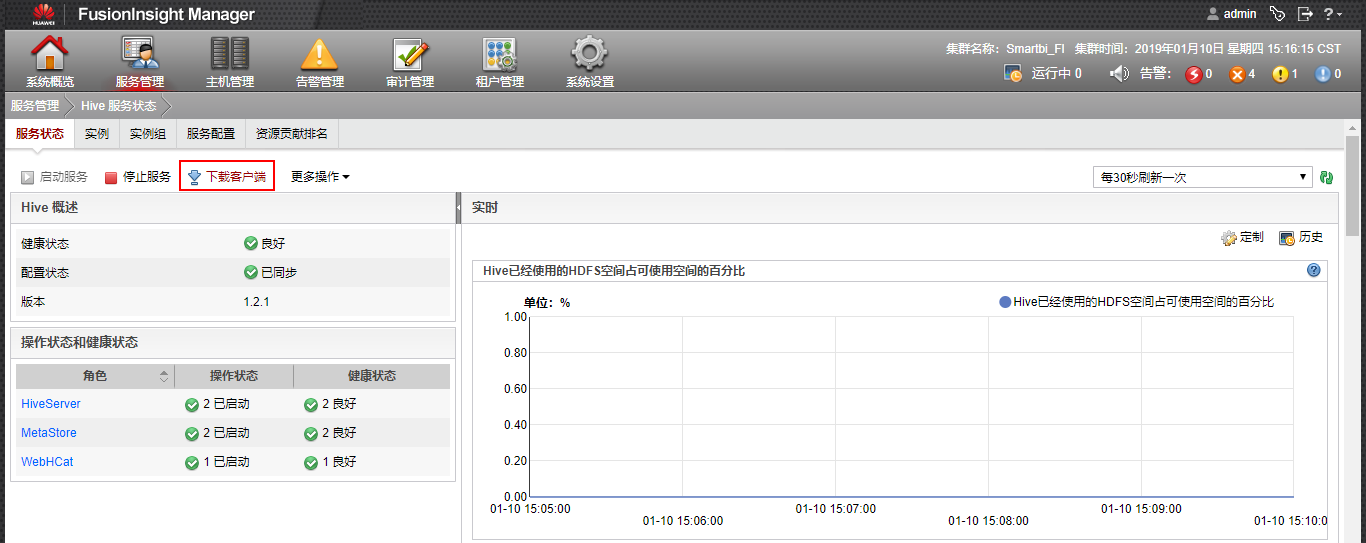Collapse the left panel via splitter handle
Viewport: 1366px width, 543px height.
pyautogui.click(x=458, y=208)
